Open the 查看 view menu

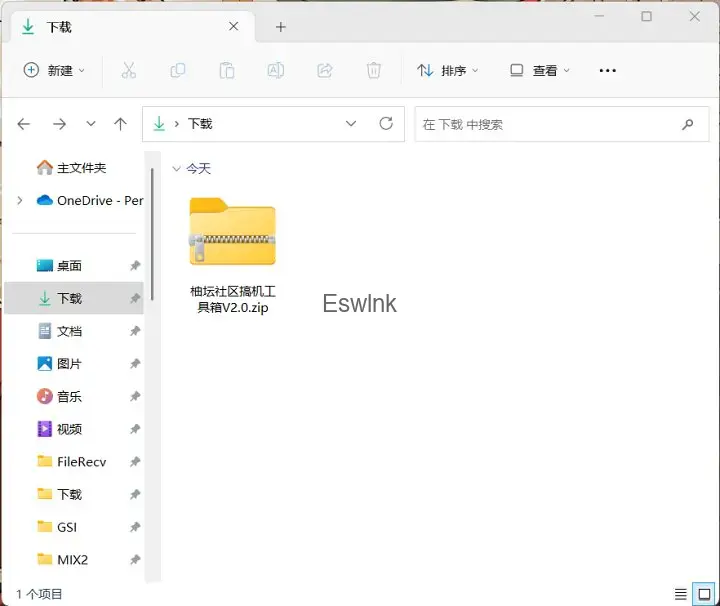540,70
